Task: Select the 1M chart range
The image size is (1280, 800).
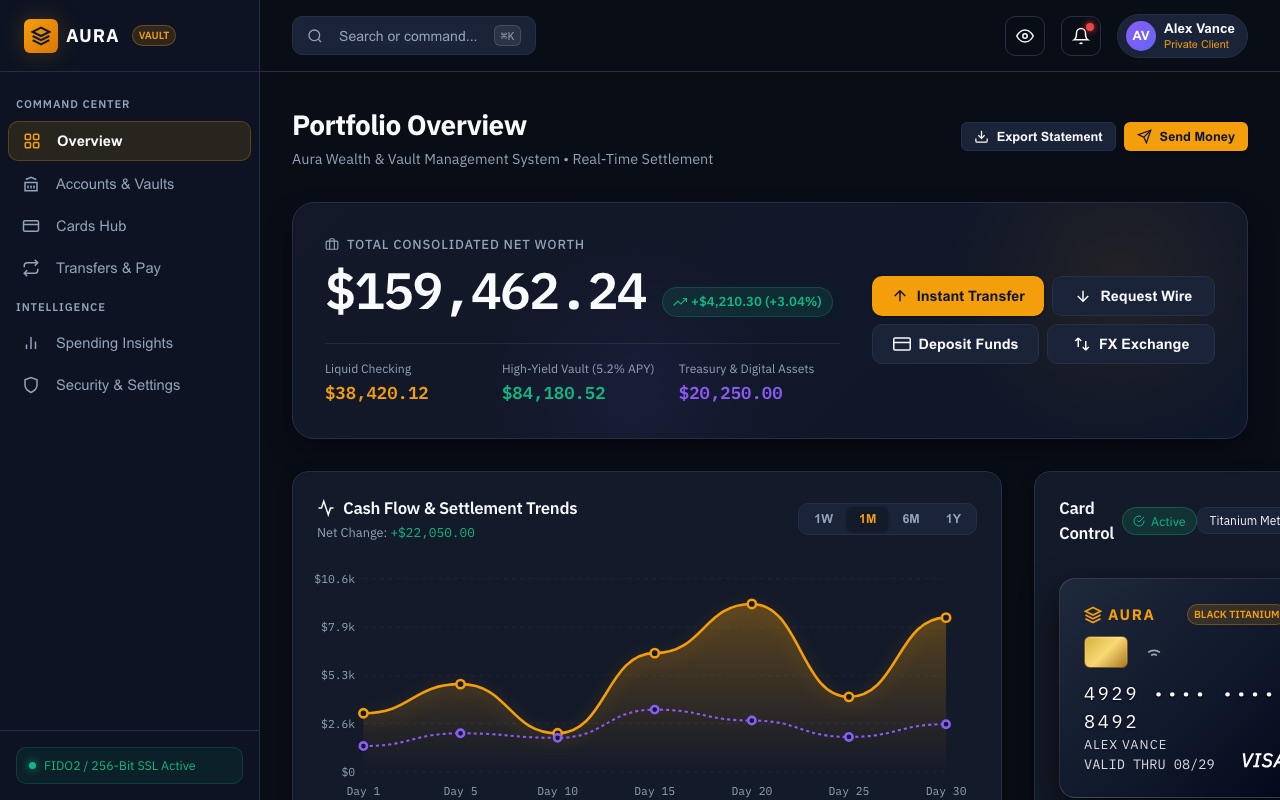Action: pos(867,519)
